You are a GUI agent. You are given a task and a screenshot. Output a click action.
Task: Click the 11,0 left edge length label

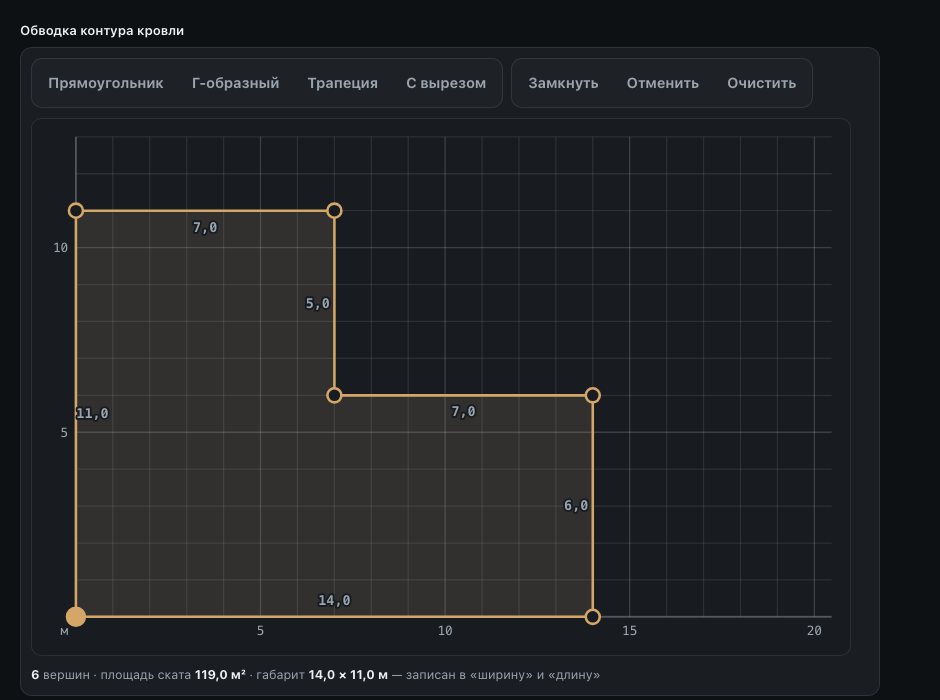pyautogui.click(x=92, y=413)
